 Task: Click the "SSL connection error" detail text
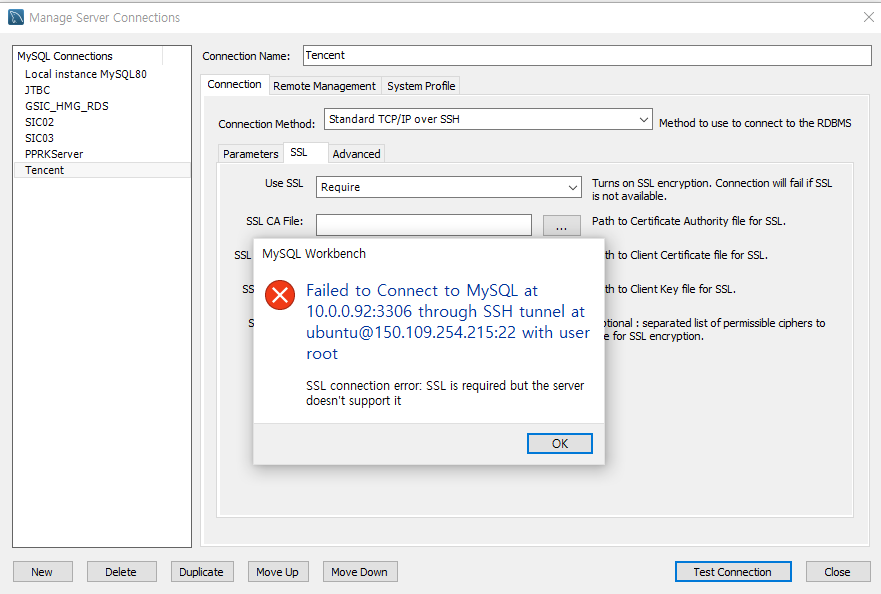coord(445,393)
